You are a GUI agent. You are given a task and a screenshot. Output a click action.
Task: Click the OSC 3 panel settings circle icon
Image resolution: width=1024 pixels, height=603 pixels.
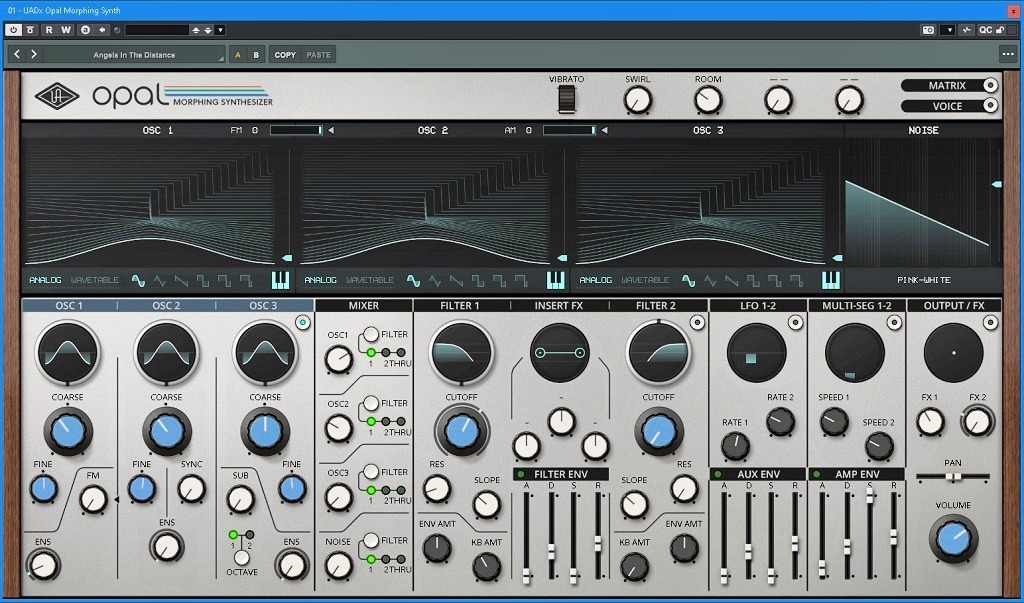[302, 322]
